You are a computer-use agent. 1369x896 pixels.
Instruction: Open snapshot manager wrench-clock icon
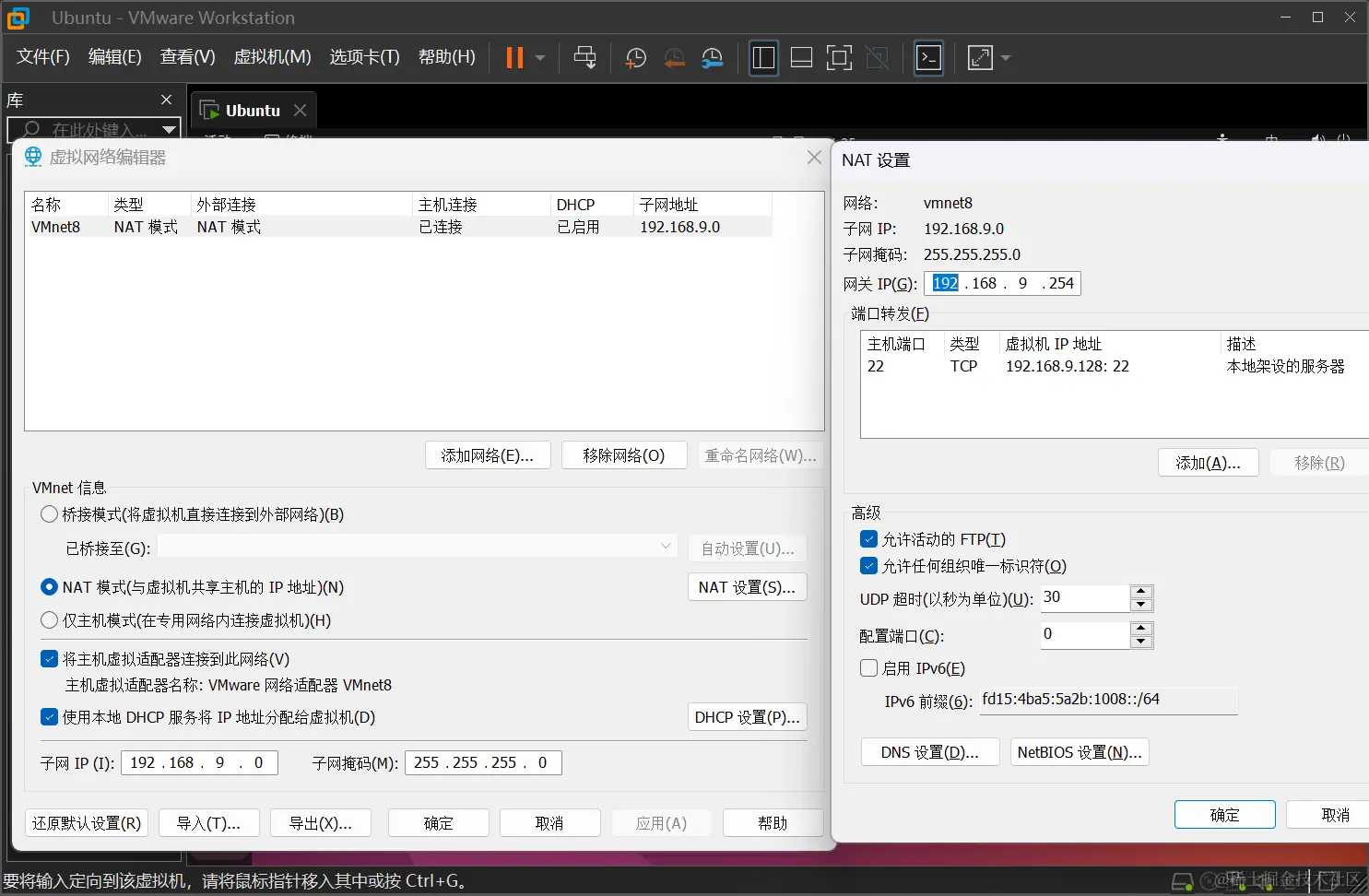(712, 58)
